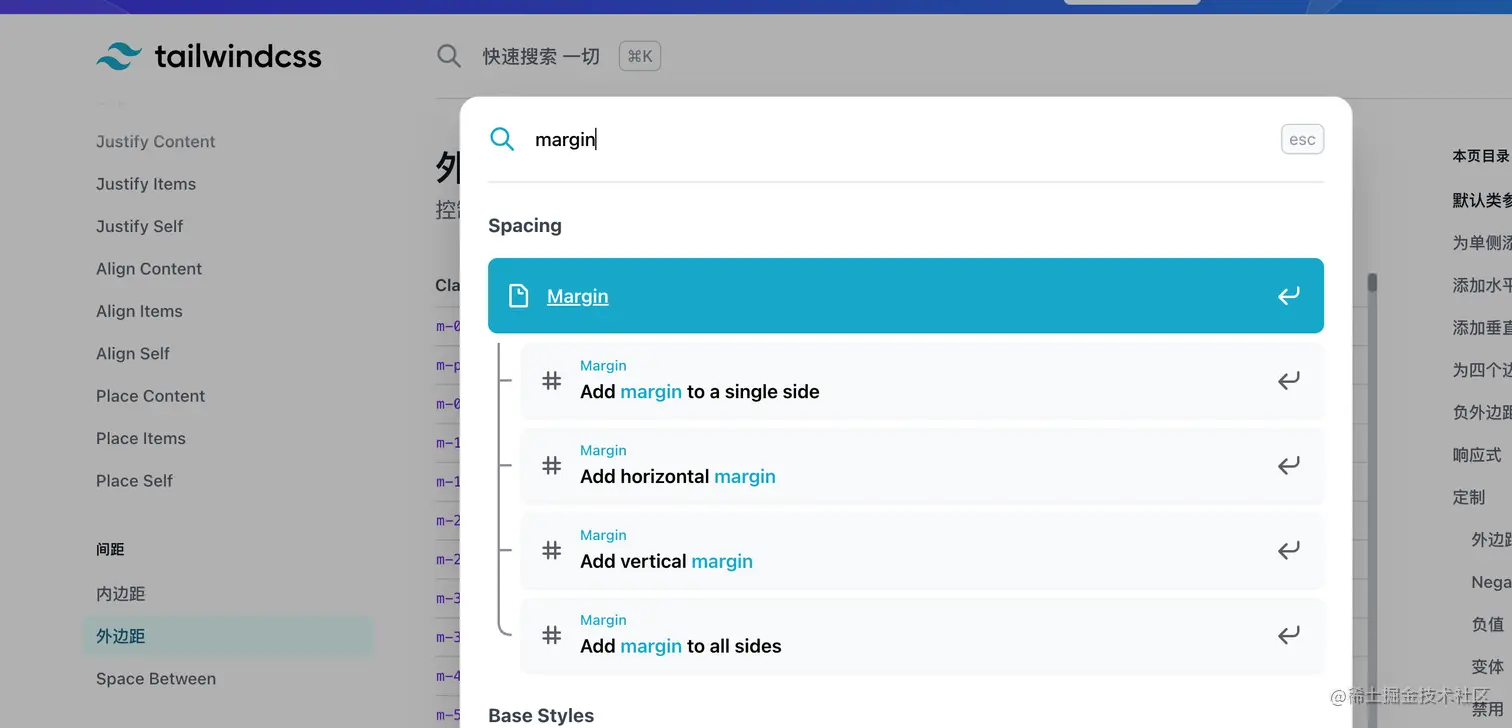Open 内边距 in sidebar
The image size is (1512, 728).
[x=121, y=594]
